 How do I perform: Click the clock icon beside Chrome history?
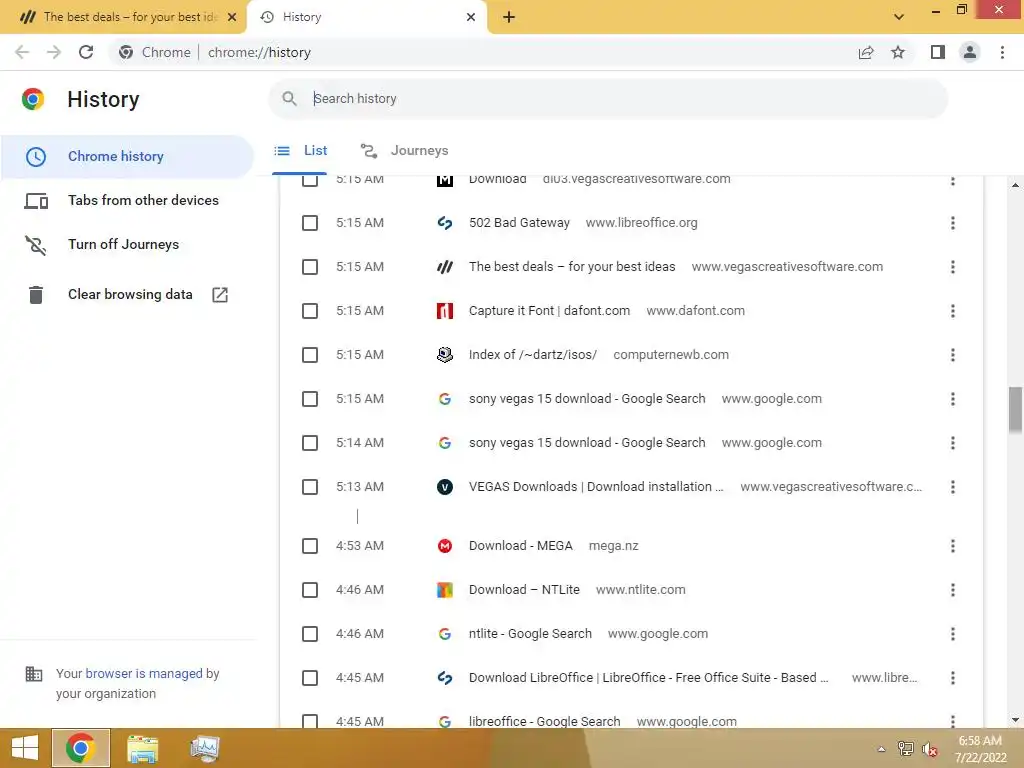(36, 157)
